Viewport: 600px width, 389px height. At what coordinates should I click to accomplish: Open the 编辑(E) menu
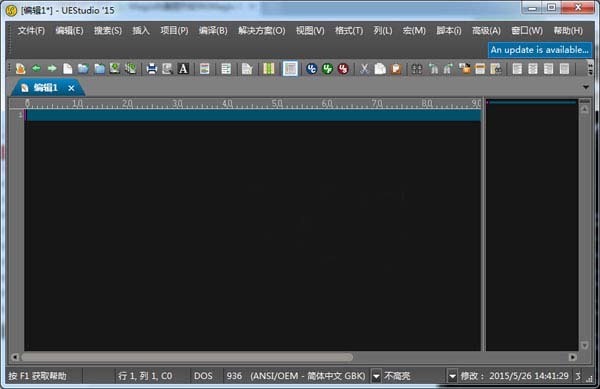(x=69, y=31)
